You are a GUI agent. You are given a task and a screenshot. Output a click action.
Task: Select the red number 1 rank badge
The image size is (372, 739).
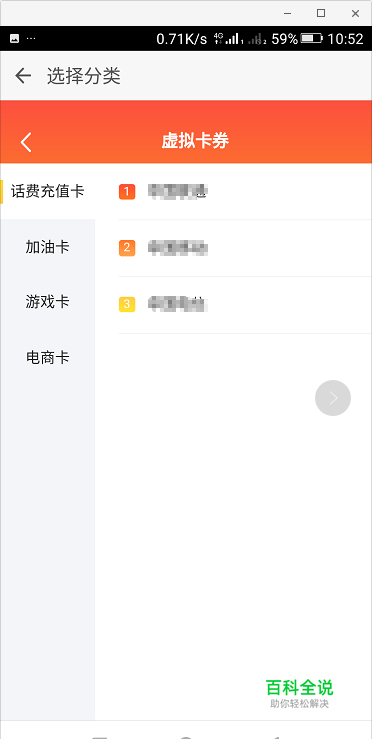[127, 192]
